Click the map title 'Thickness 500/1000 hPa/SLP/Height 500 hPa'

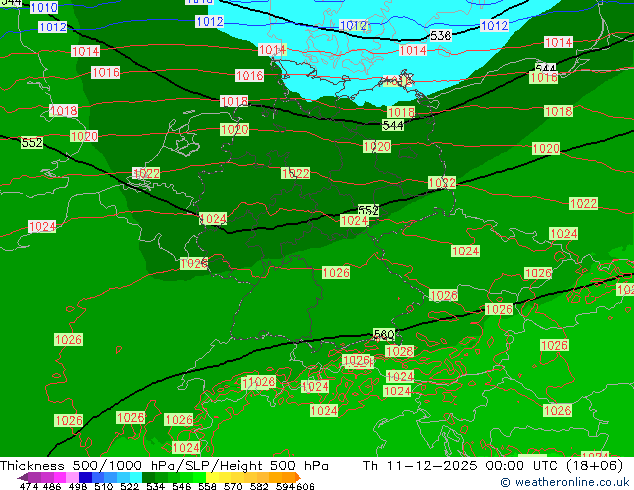[164, 466]
